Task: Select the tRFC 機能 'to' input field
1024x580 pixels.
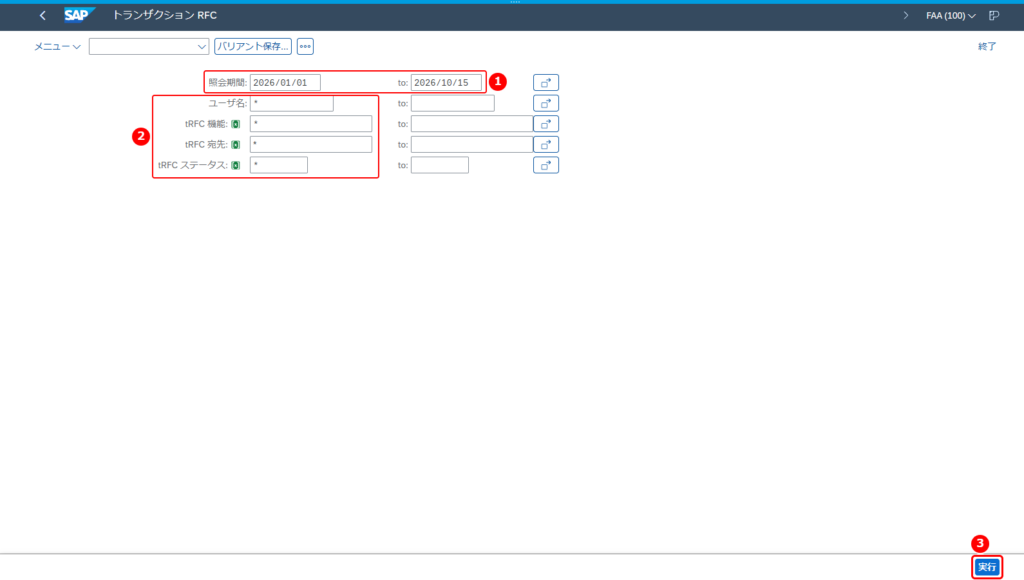Action: [x=472, y=123]
